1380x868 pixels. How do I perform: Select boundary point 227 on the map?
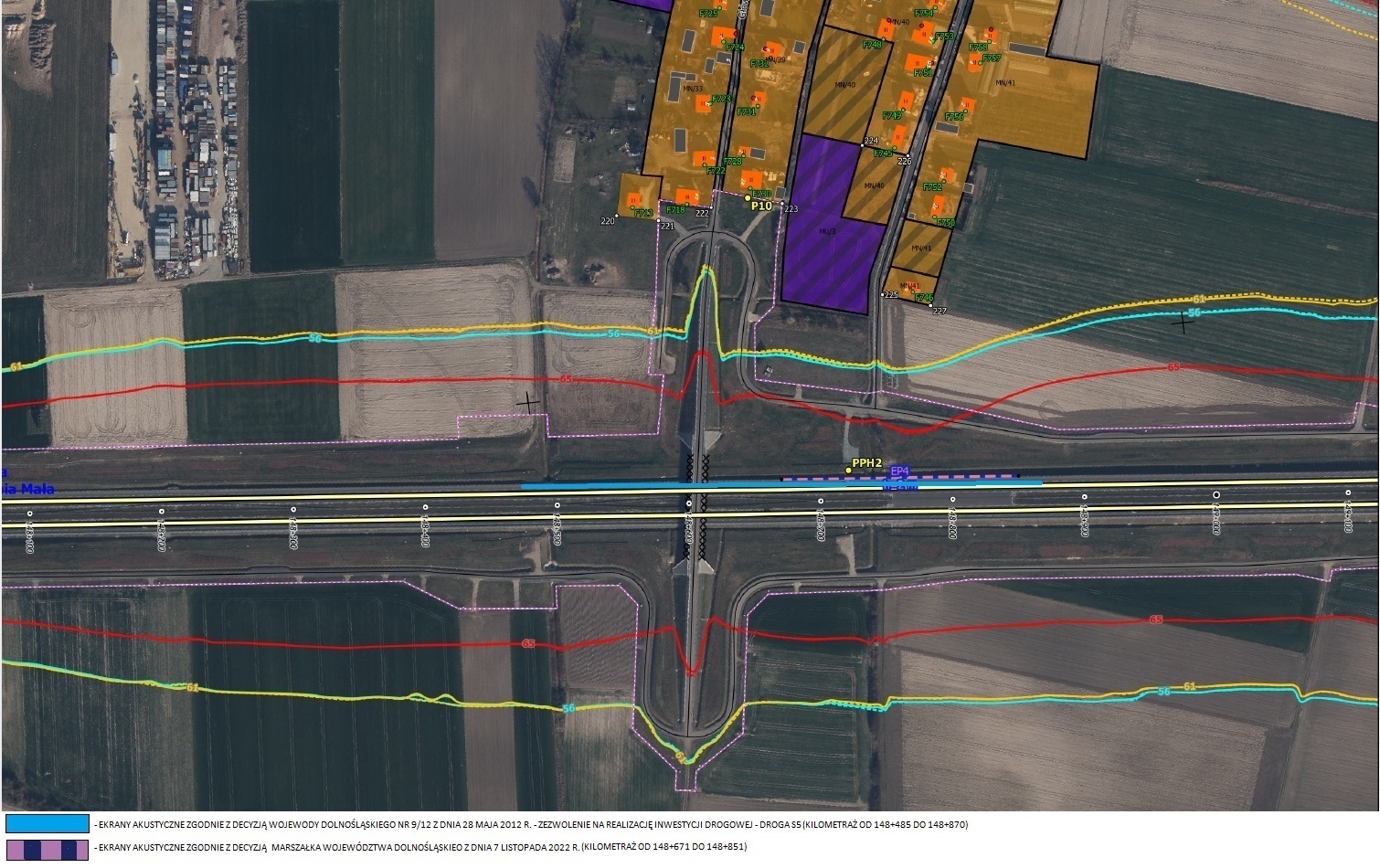pos(930,306)
